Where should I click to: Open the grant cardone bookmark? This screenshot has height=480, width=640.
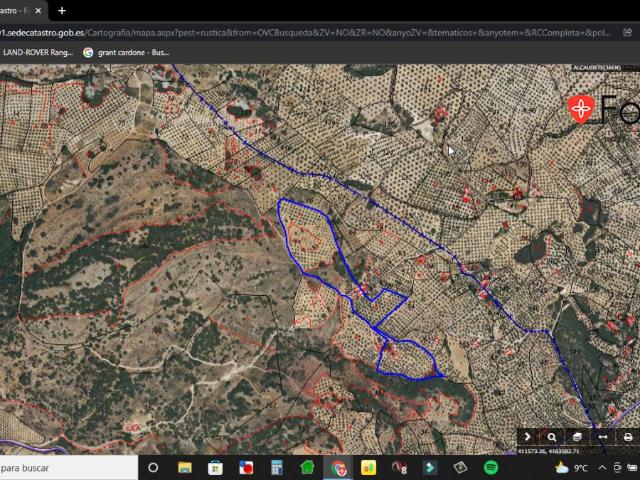[126, 52]
